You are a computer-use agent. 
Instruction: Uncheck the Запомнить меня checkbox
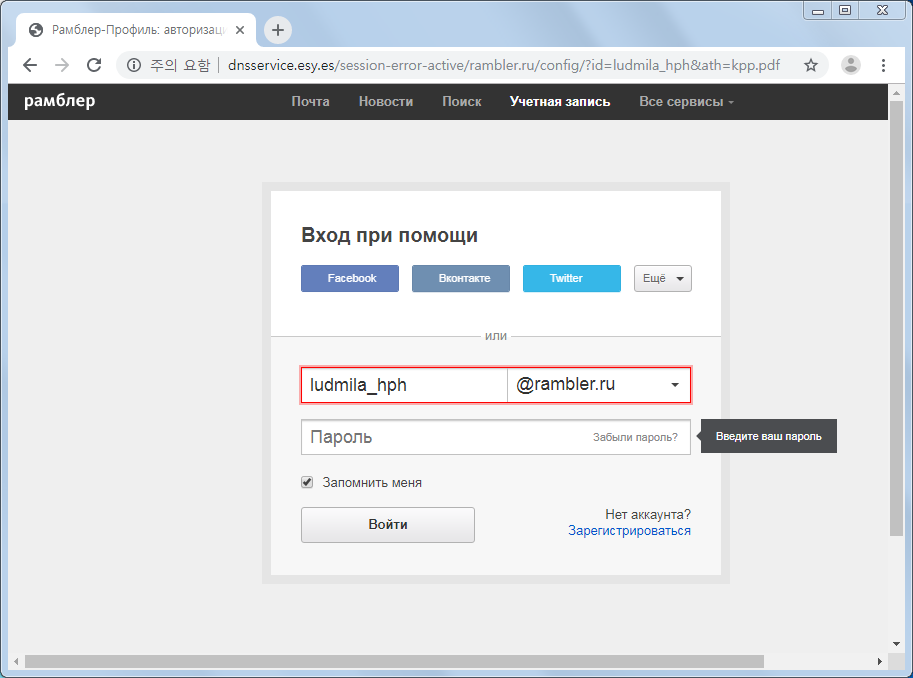tap(307, 482)
